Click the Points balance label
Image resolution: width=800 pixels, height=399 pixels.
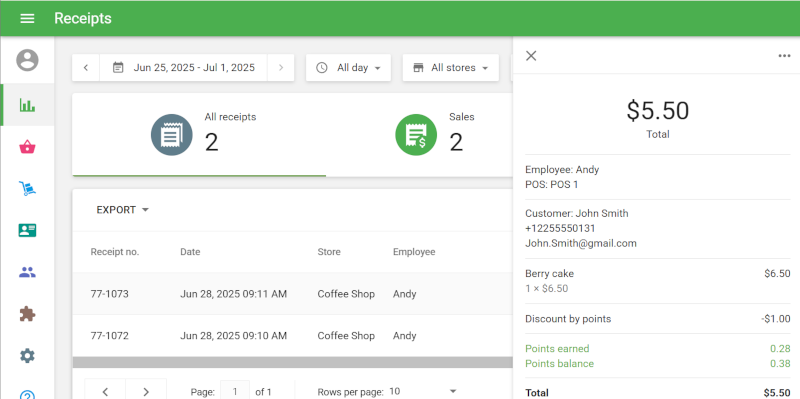pyautogui.click(x=559, y=364)
